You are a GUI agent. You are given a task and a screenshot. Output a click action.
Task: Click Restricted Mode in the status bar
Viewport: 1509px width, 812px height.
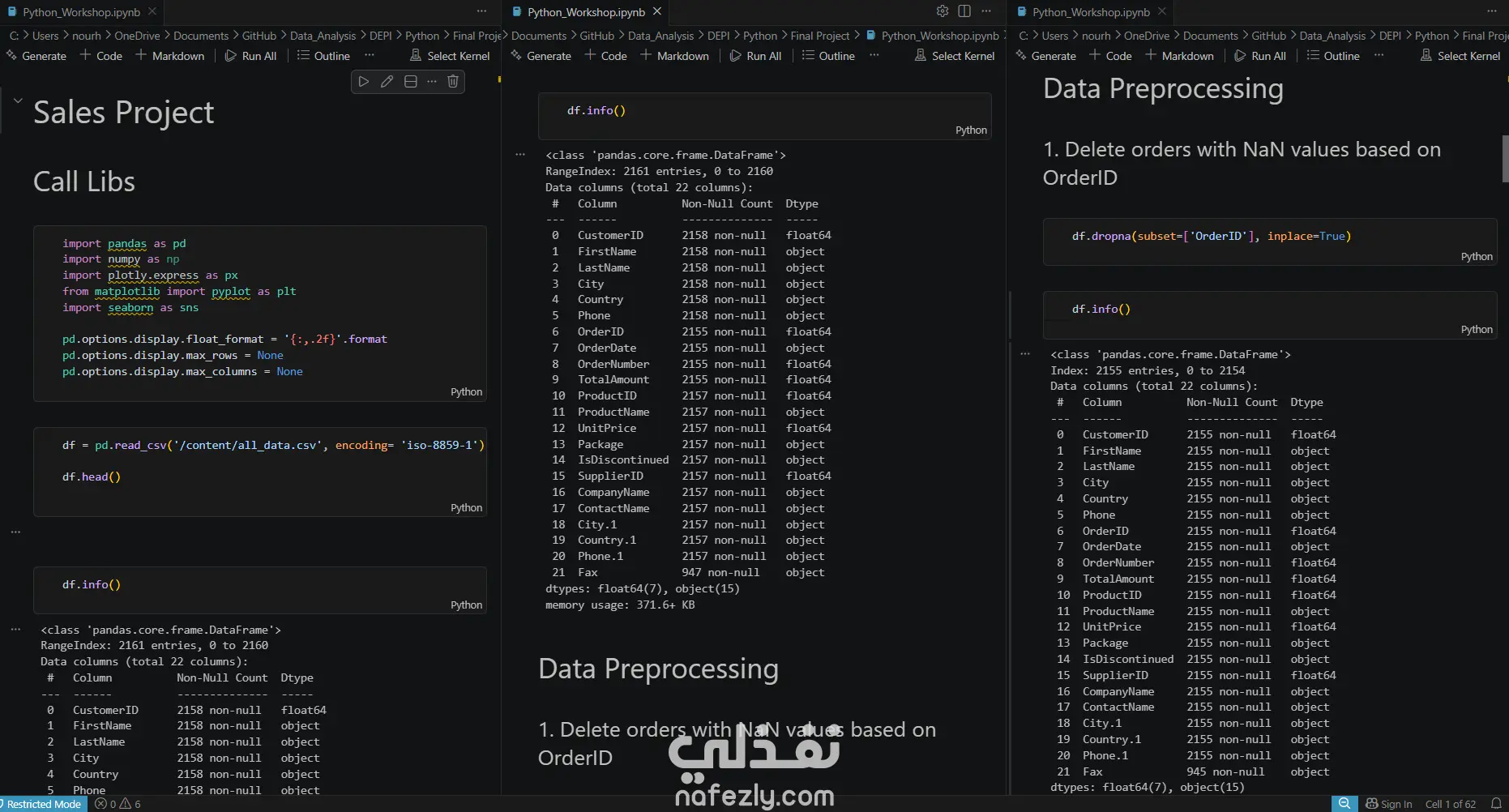[x=44, y=804]
